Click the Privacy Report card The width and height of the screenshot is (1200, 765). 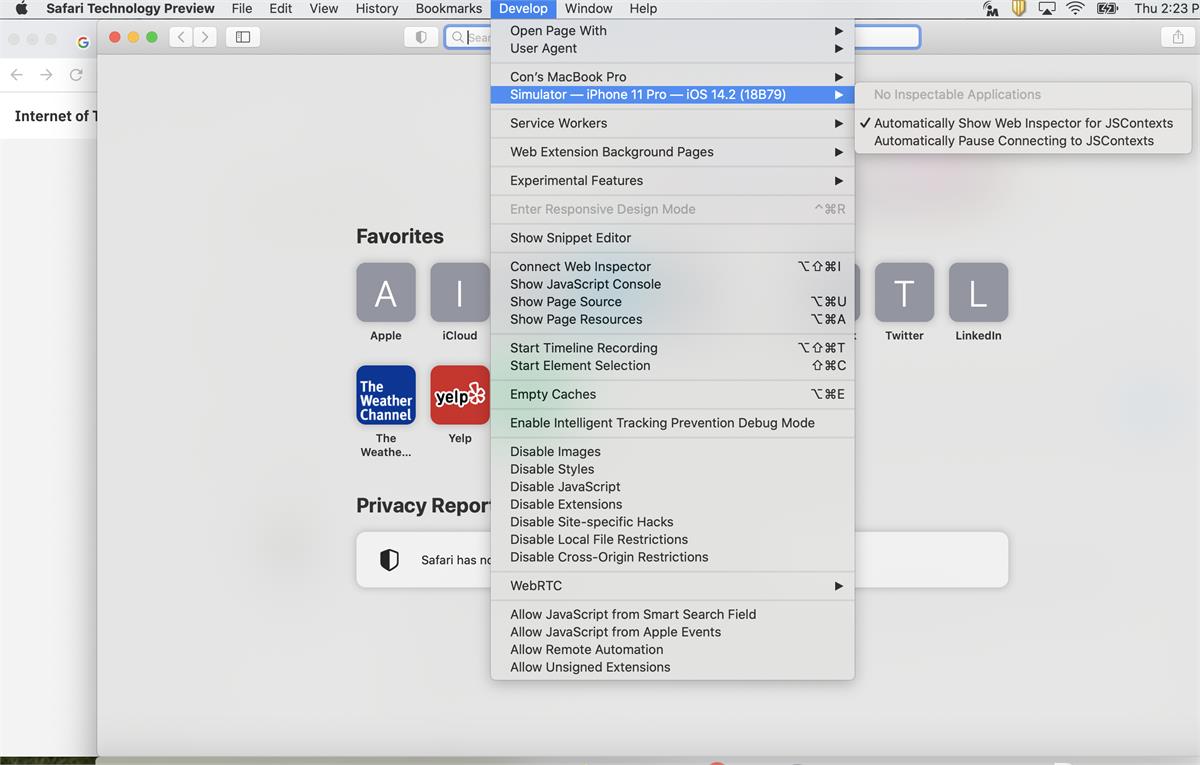pos(682,560)
